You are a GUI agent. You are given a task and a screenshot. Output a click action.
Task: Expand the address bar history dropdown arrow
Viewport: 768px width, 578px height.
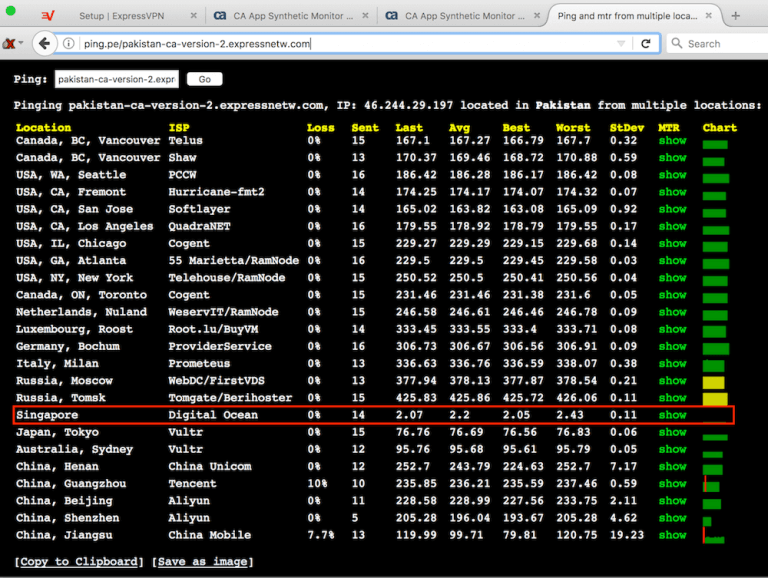coord(621,44)
